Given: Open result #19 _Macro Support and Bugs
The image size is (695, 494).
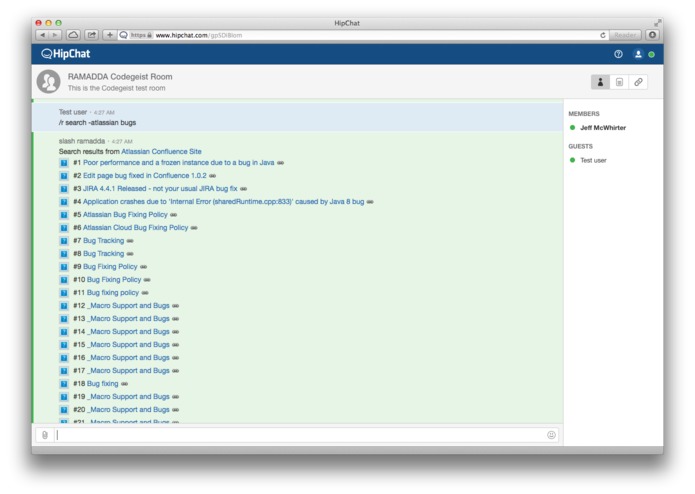Looking at the screenshot, I should tap(129, 397).
